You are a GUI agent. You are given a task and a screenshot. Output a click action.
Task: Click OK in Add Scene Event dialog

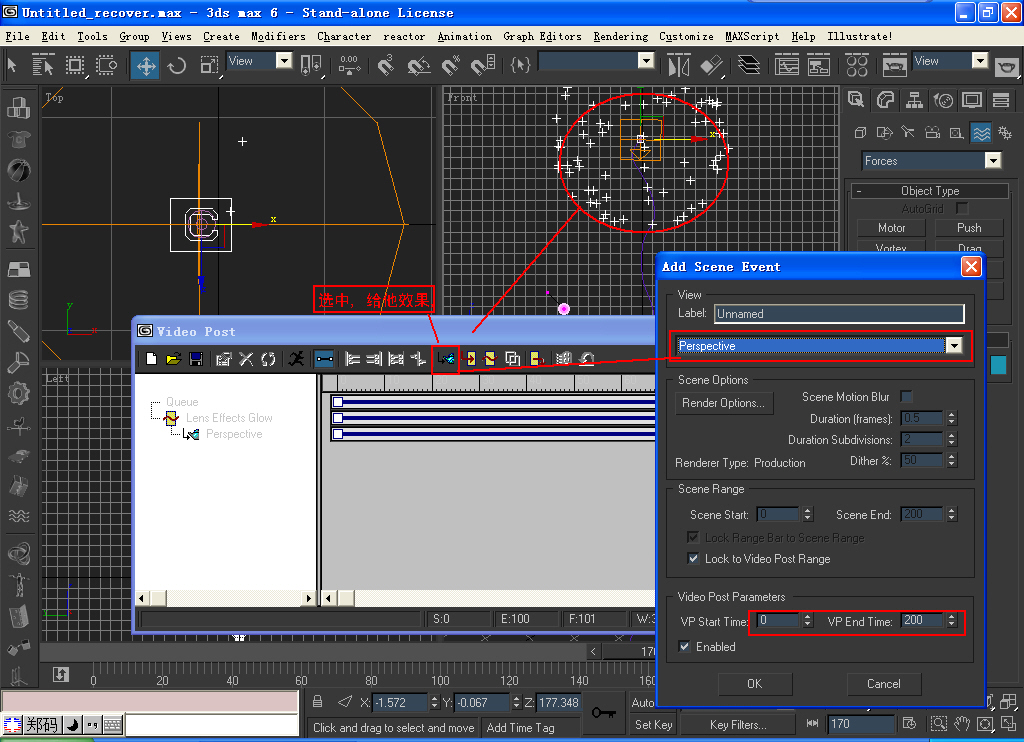tap(755, 684)
